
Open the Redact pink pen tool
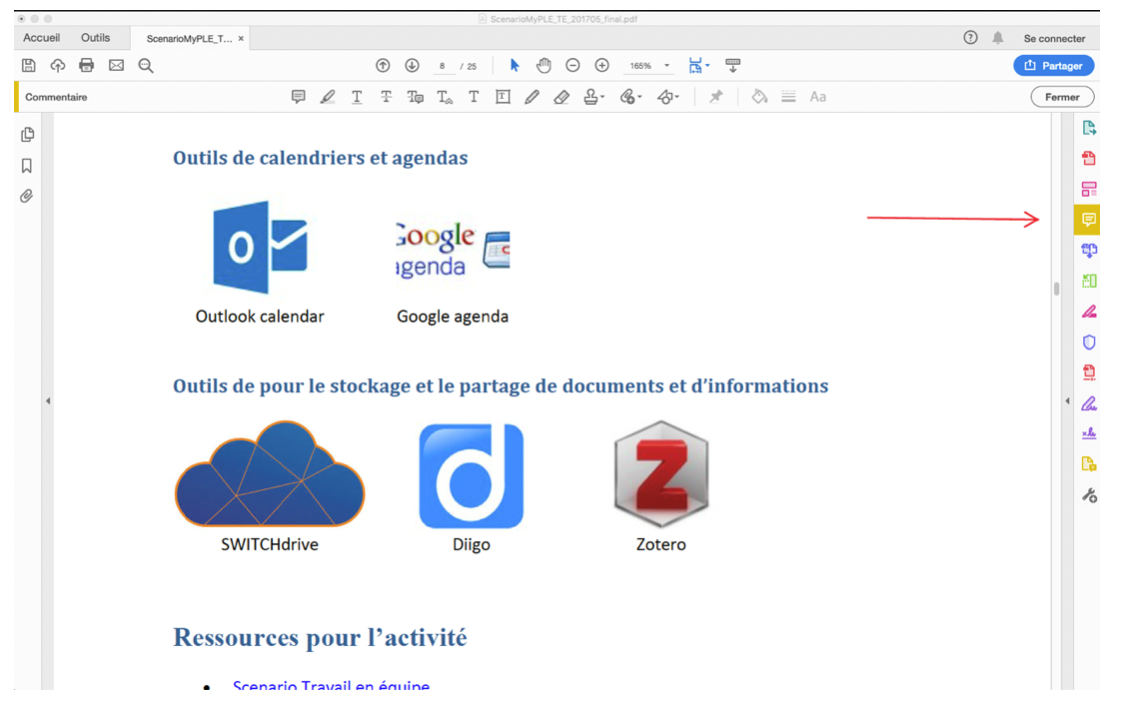coord(1089,312)
